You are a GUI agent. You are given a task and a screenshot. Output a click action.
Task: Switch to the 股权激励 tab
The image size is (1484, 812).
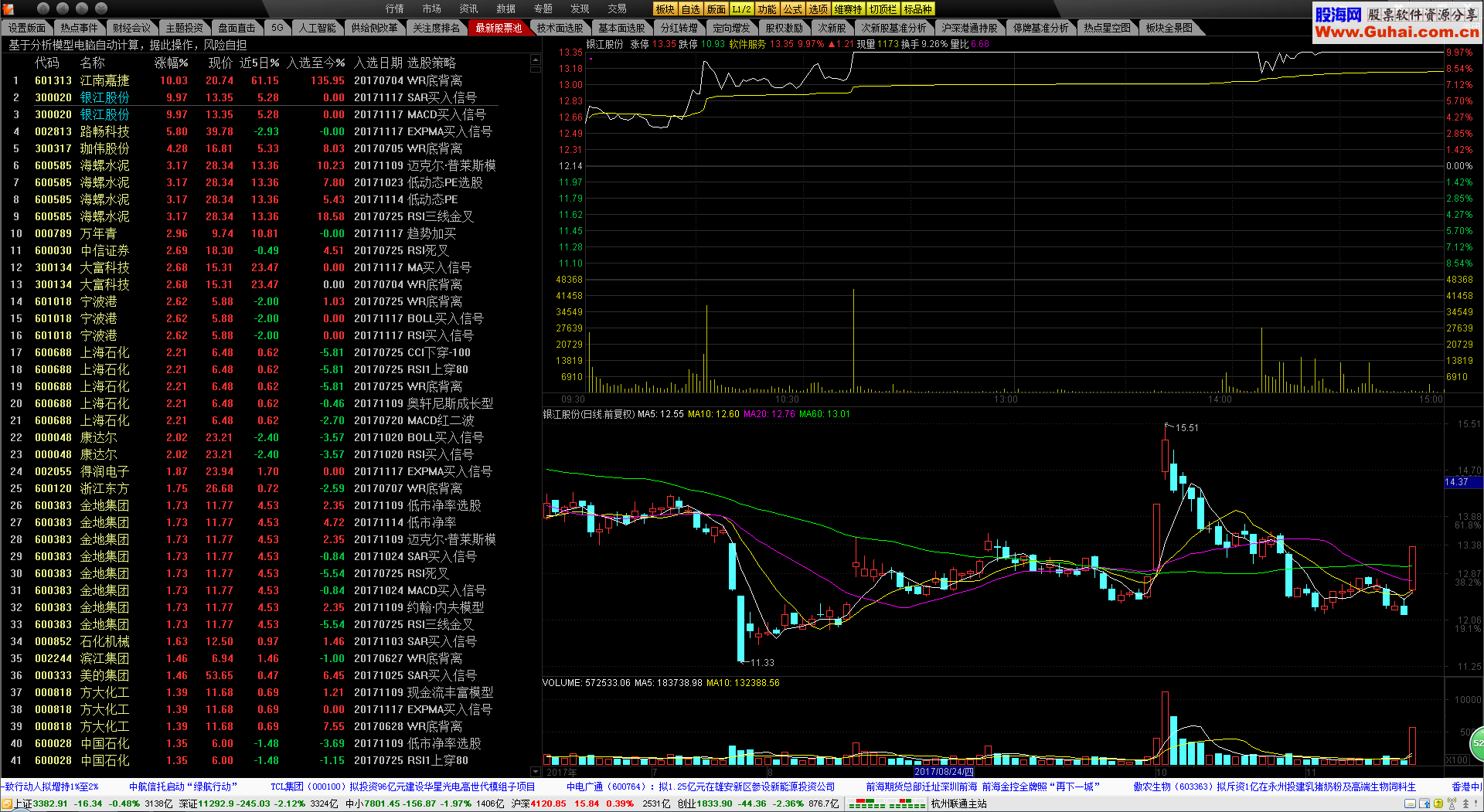click(x=785, y=28)
